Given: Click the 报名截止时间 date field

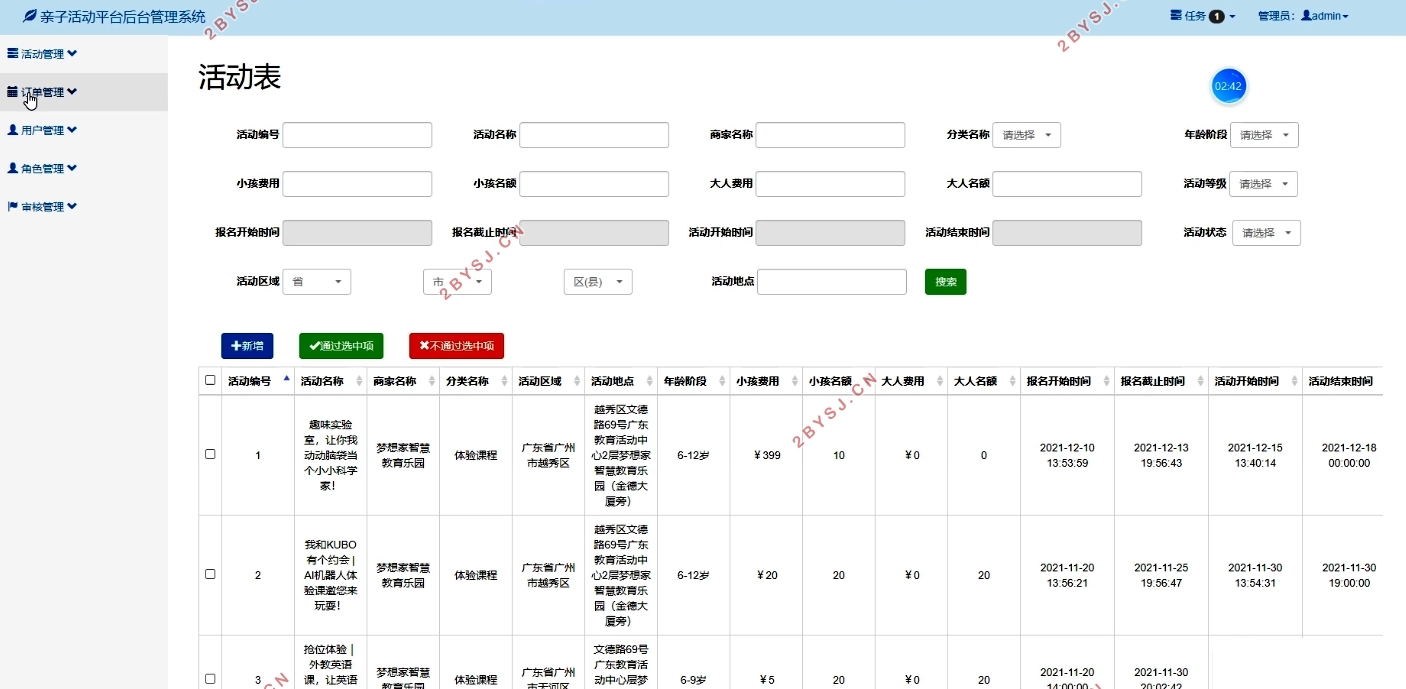Looking at the screenshot, I should tap(594, 233).
